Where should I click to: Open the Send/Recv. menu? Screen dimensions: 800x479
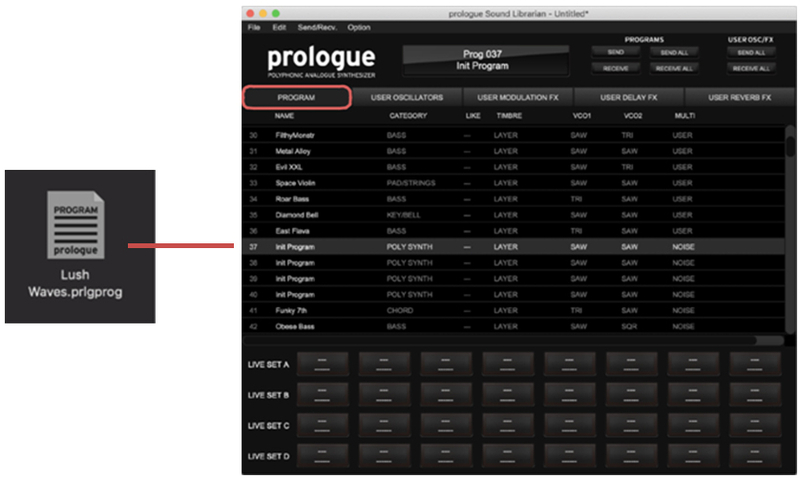pyautogui.click(x=317, y=28)
